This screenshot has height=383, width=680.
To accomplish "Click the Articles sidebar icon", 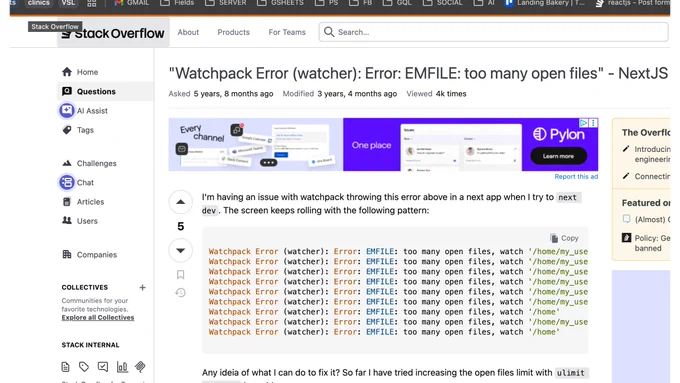I will coord(67,202).
